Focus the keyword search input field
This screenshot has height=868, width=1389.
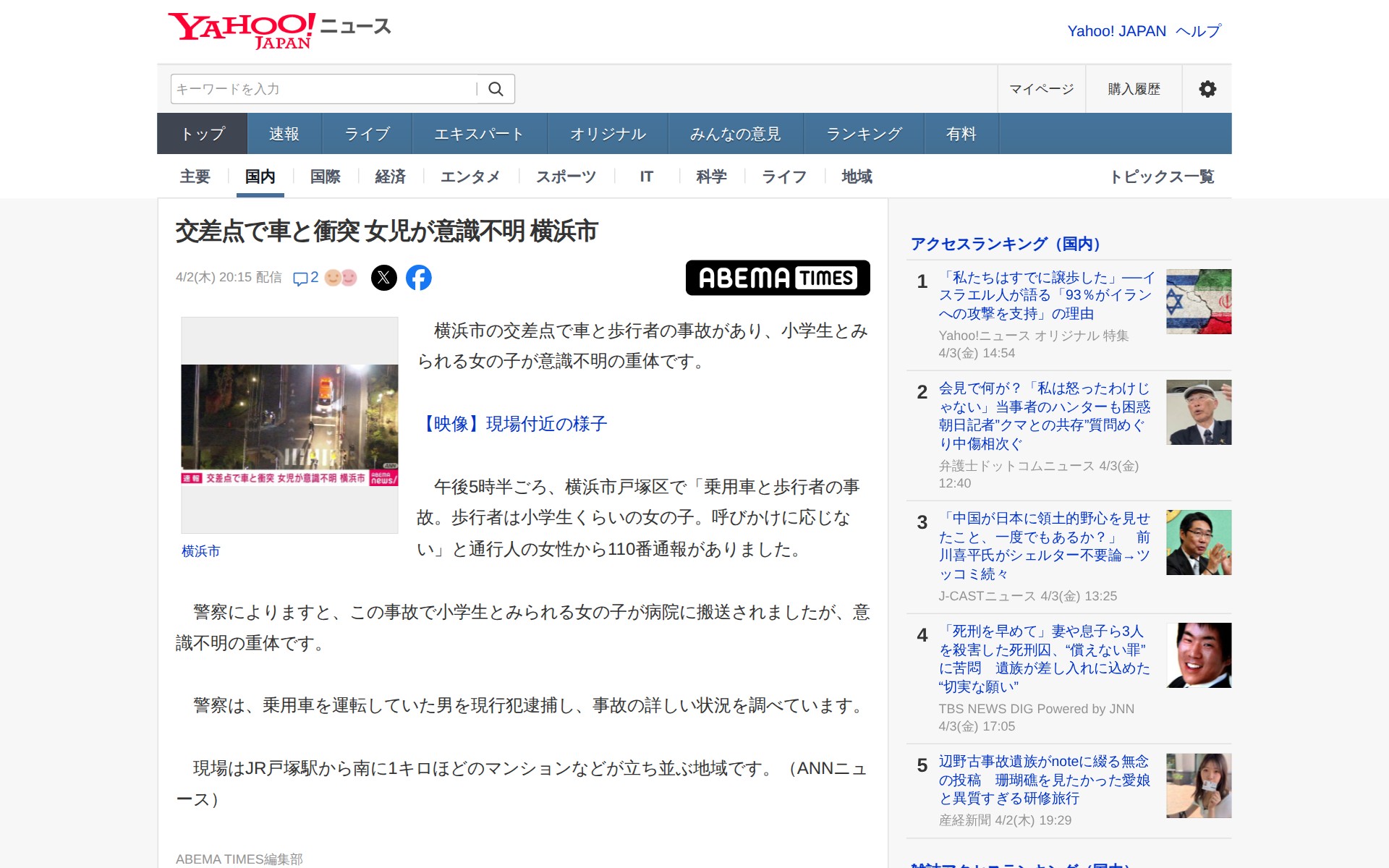pyautogui.click(x=323, y=89)
